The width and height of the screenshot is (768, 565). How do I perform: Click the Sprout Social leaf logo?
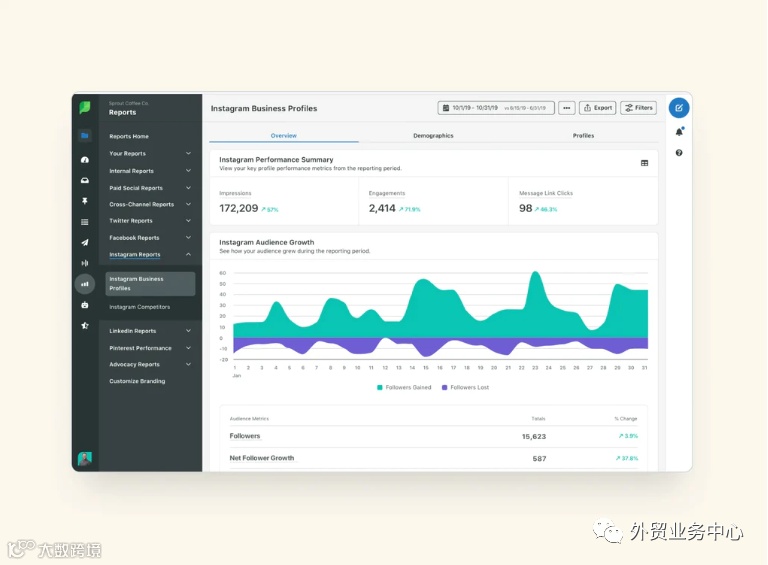(85, 107)
